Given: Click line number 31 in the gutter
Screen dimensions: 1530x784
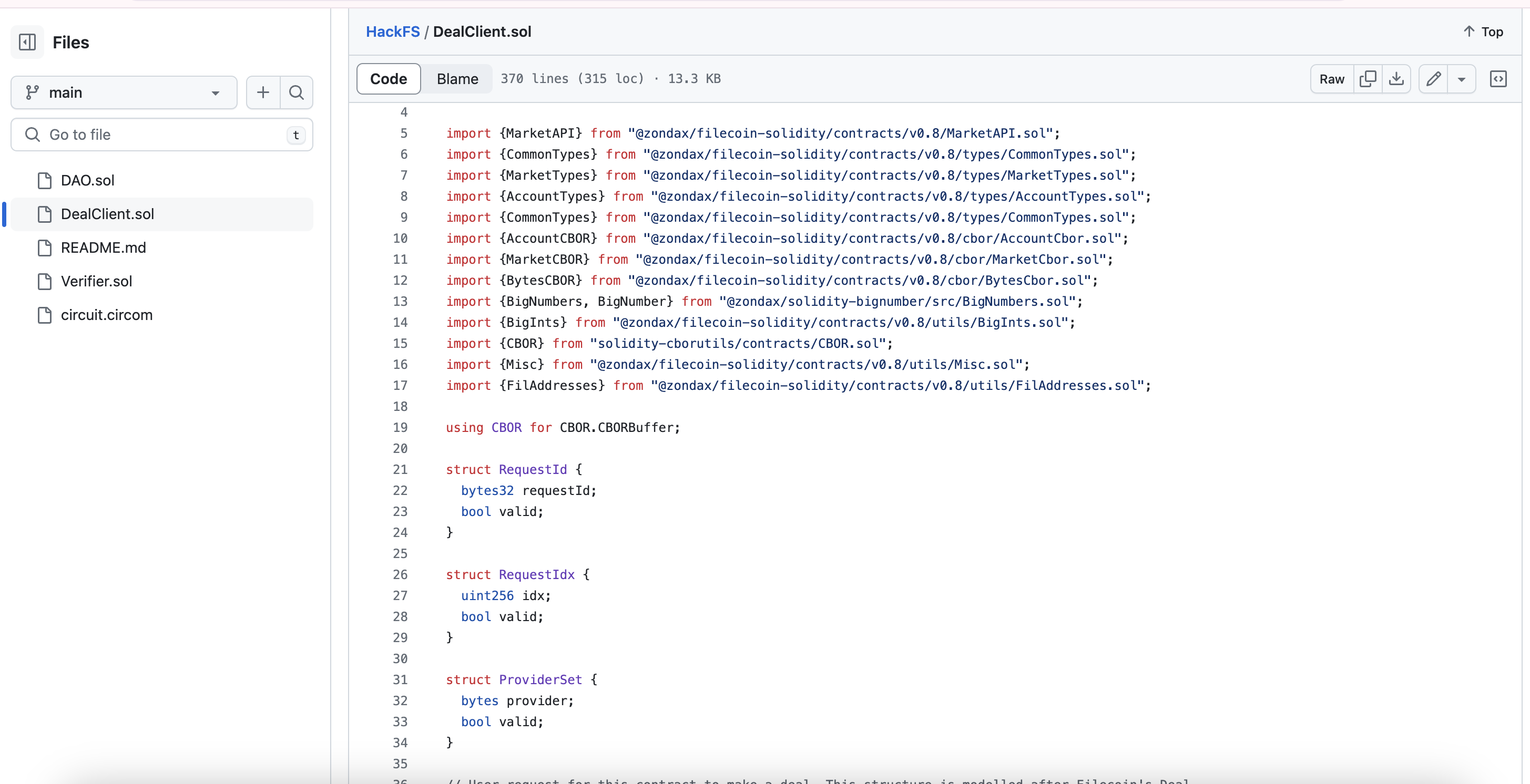Looking at the screenshot, I should point(400,680).
